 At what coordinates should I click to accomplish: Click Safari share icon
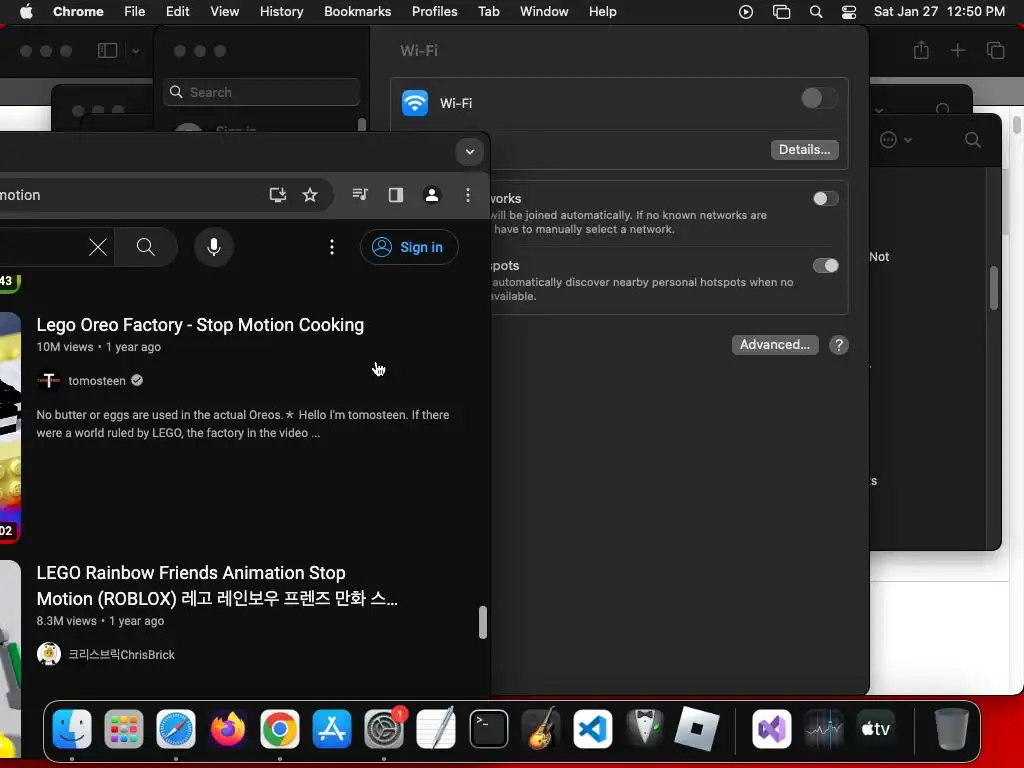921,50
